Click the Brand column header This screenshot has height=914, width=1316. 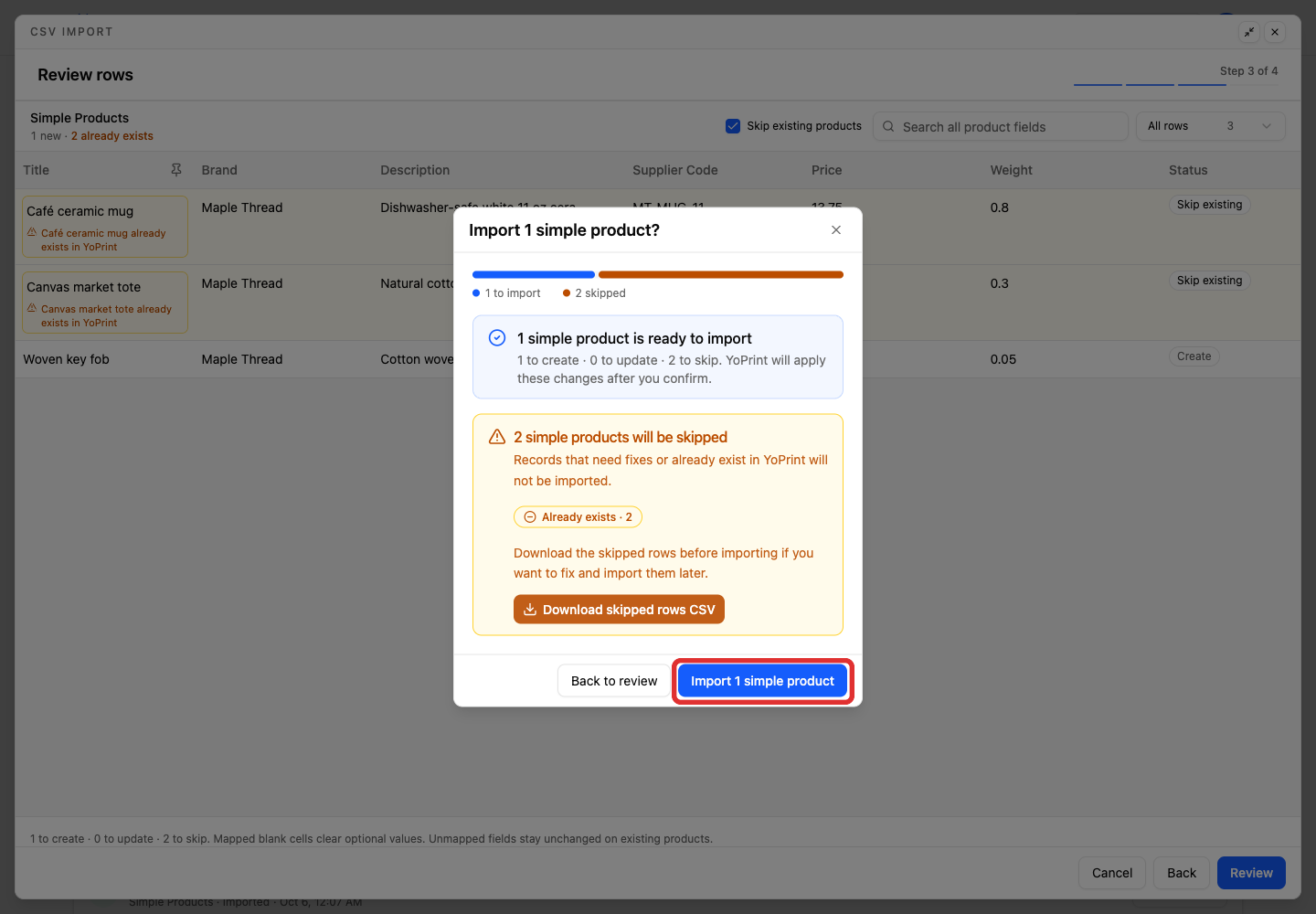(x=219, y=170)
